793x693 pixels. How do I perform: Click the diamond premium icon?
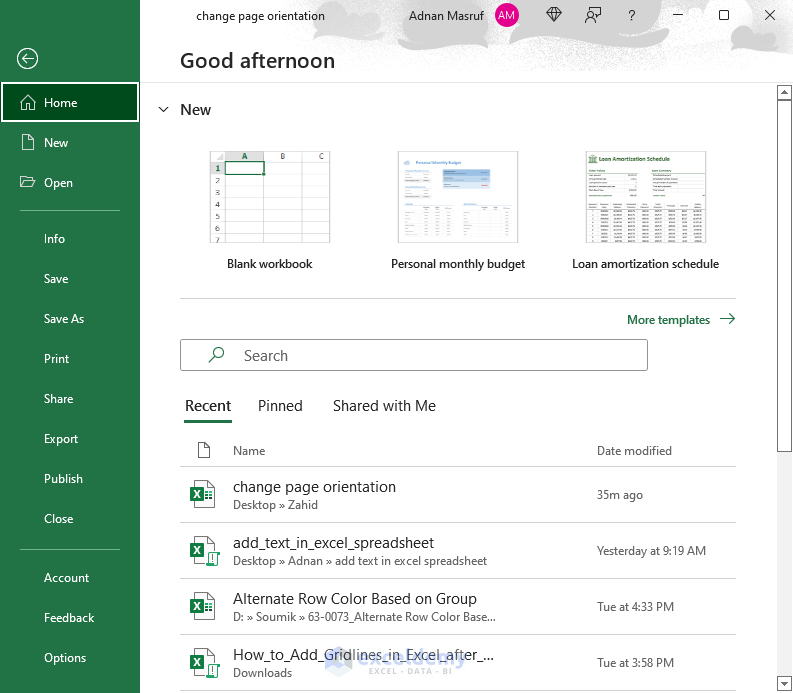554,15
